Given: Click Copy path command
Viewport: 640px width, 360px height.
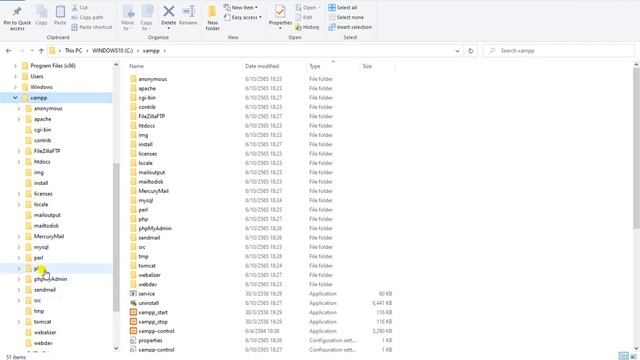Looking at the screenshot, I should 87,18.
